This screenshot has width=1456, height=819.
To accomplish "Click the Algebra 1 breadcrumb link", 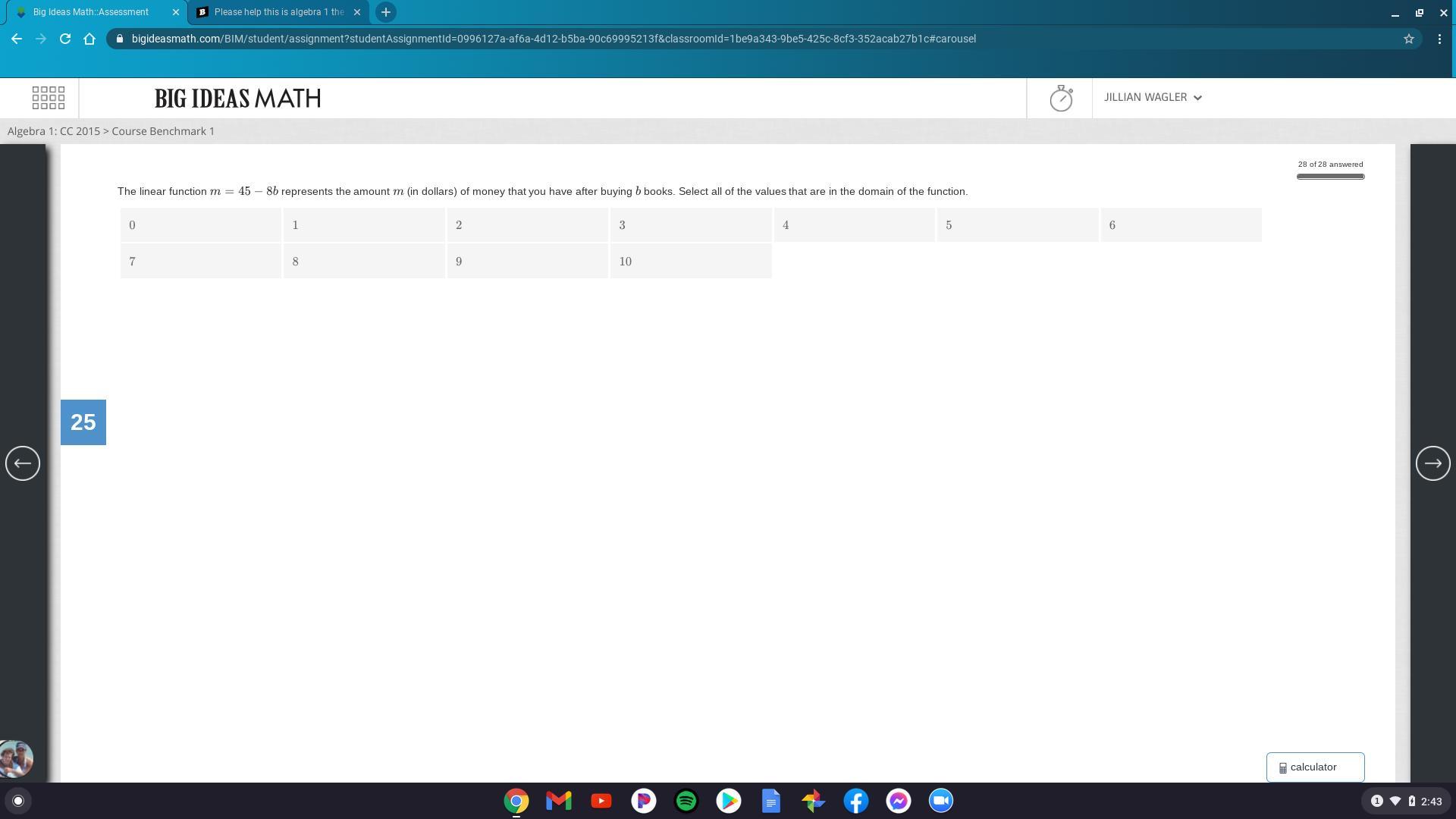I will pos(53,131).
